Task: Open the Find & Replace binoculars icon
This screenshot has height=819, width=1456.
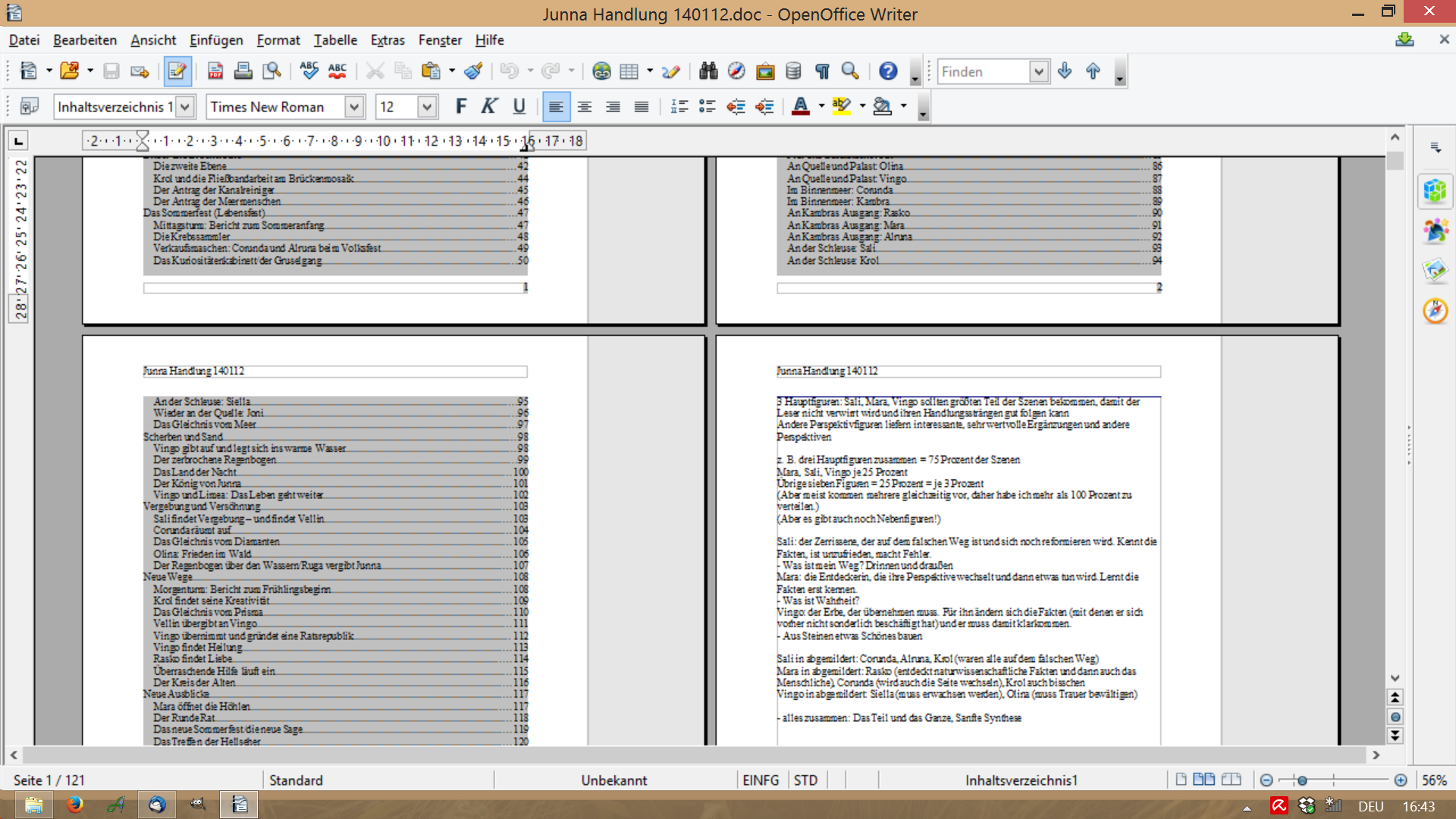Action: (x=708, y=71)
